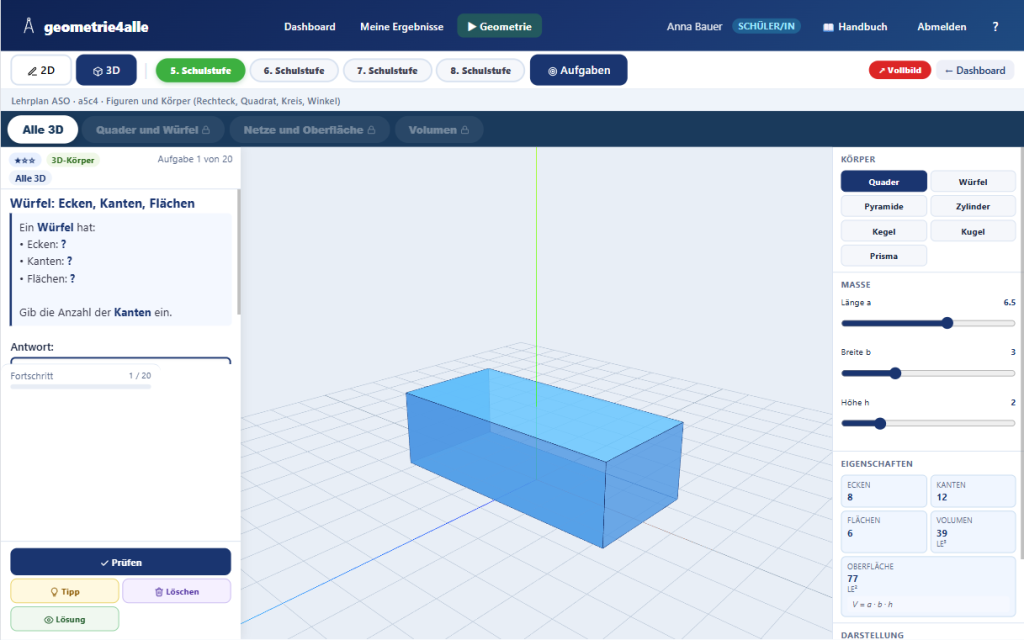Viewport: 1024px width, 640px height.
Task: Select locked Volumen tab
Action: [439, 129]
